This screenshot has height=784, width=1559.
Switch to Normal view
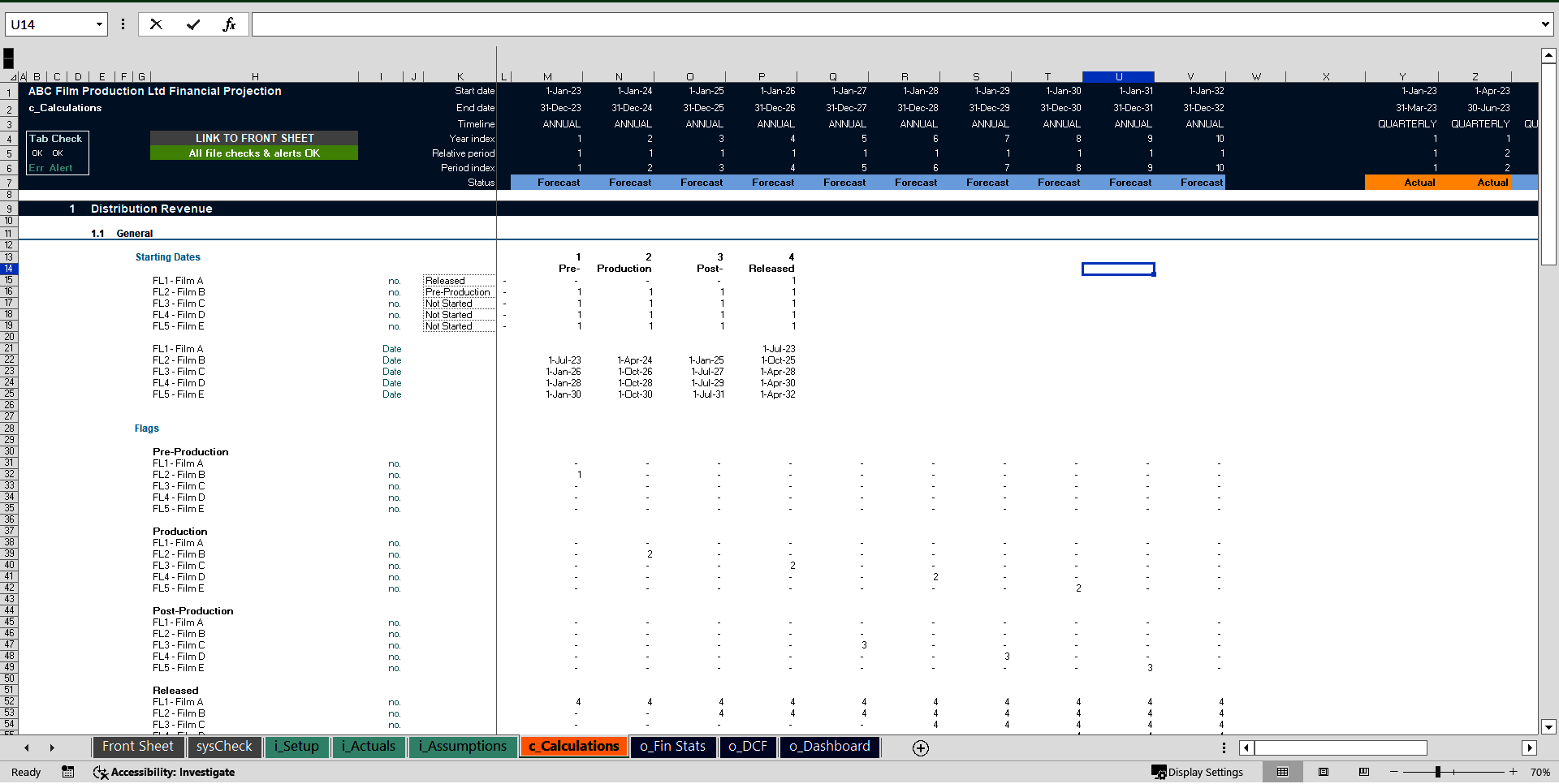(x=1283, y=772)
